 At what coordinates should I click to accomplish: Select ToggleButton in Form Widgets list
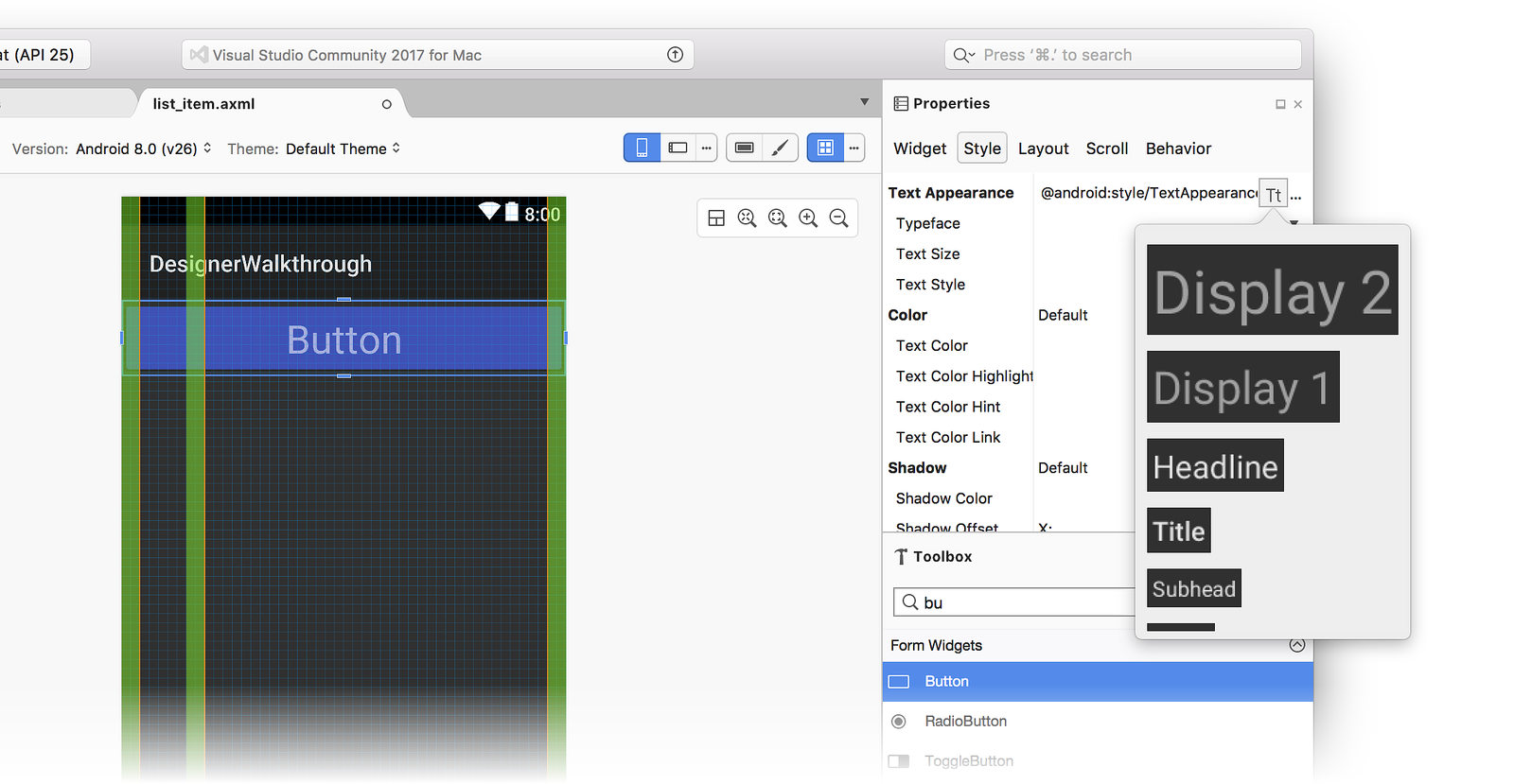coord(1098,761)
